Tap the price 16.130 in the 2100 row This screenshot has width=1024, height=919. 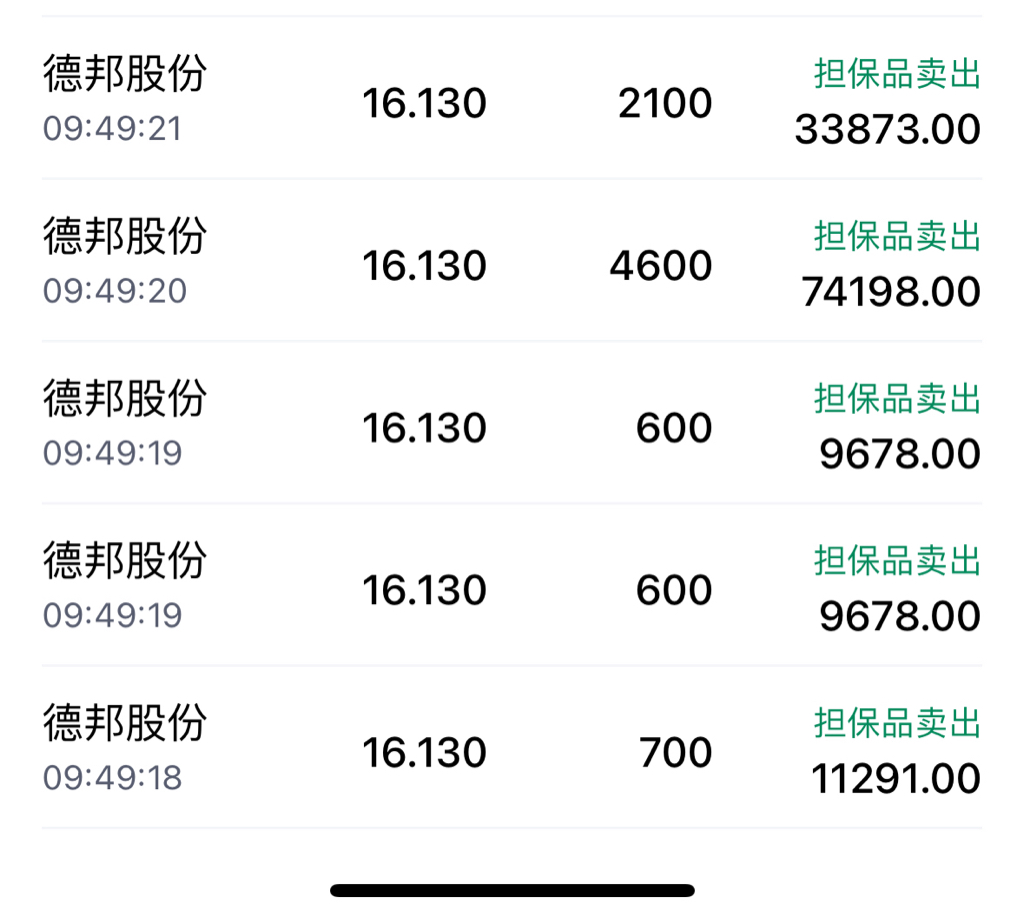(424, 103)
